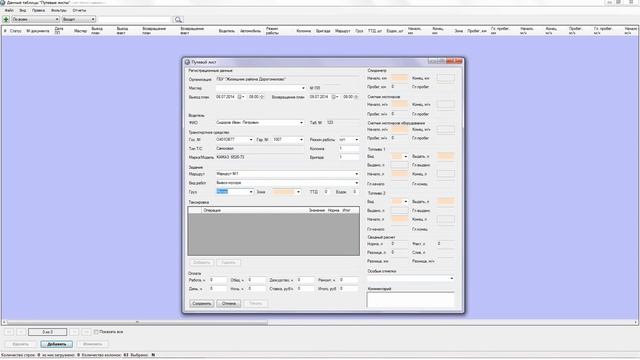This screenshot has height=360, width=640.
Task: Open the first filter dropdown in the toolbar
Action: [57, 19]
